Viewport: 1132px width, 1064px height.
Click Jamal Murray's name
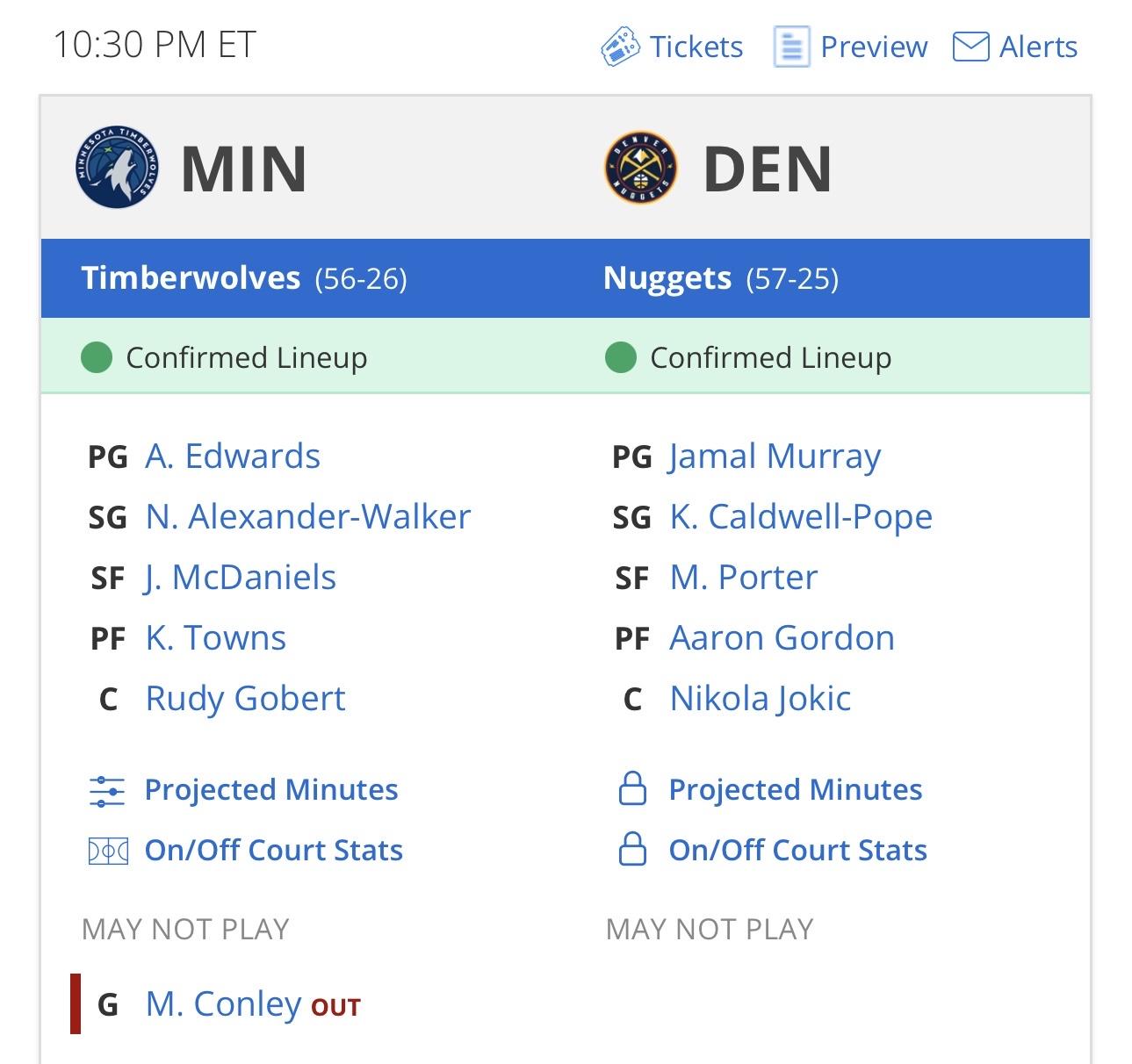pos(775,457)
